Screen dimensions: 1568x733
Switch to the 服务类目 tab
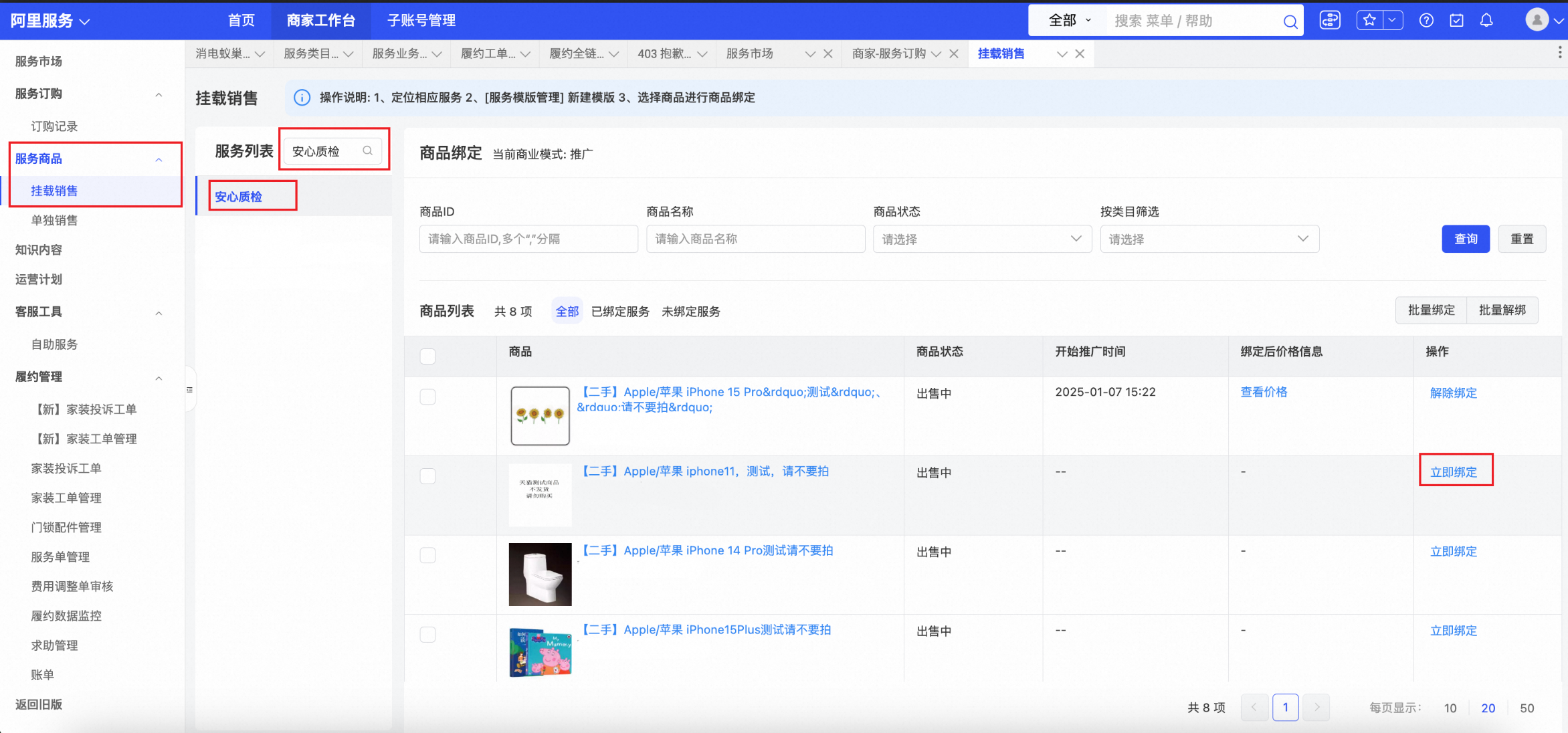pos(311,54)
